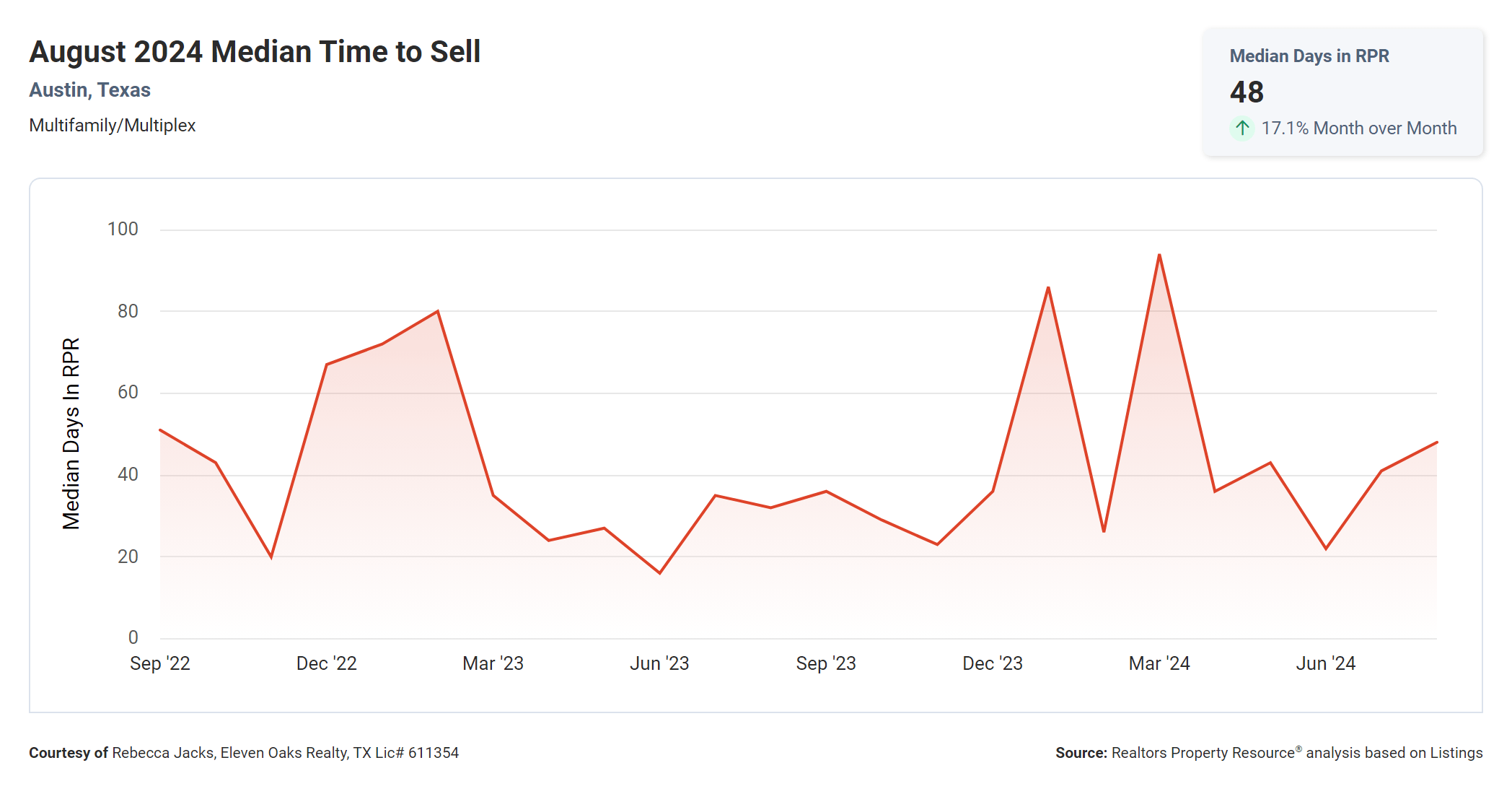Click the "100" y-axis tick label
This screenshot has width=1512, height=794.
123,230
